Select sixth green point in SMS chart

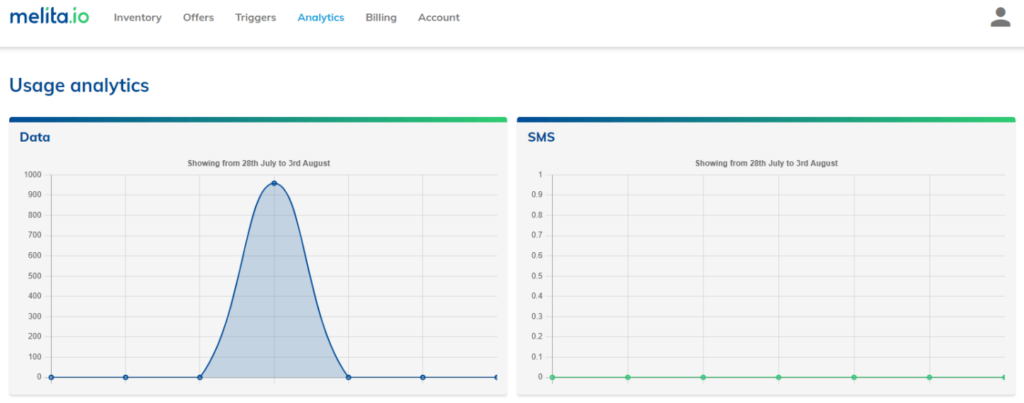tap(930, 377)
